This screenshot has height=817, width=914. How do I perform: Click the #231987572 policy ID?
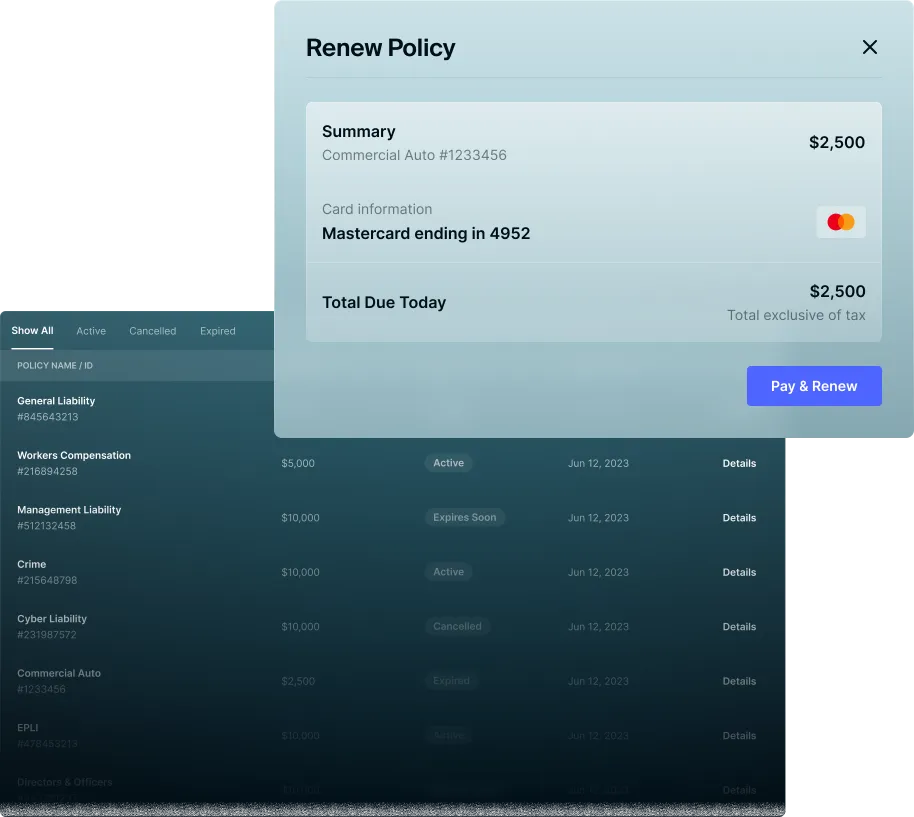(47, 635)
